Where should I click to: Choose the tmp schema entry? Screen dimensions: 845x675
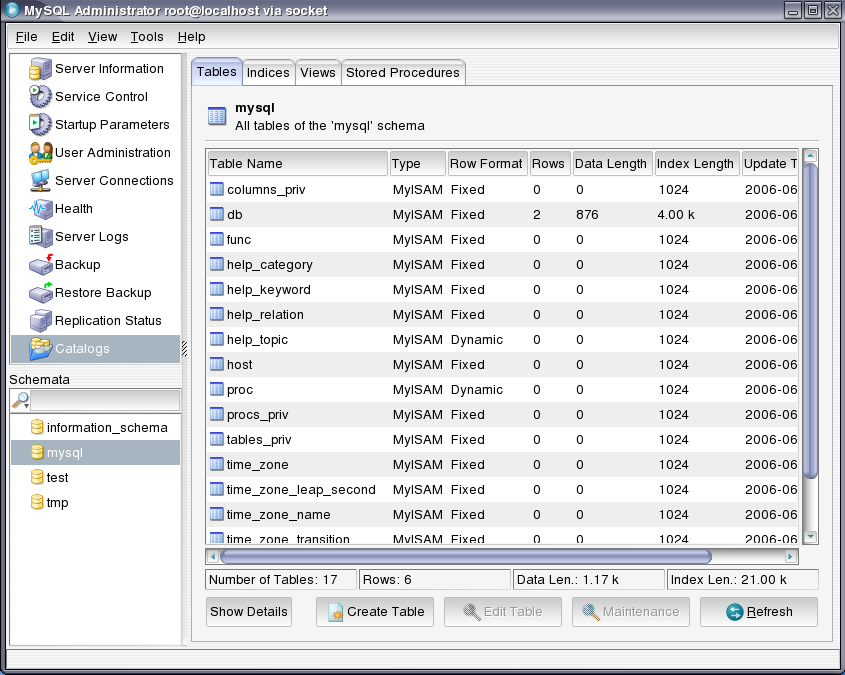pyautogui.click(x=57, y=503)
